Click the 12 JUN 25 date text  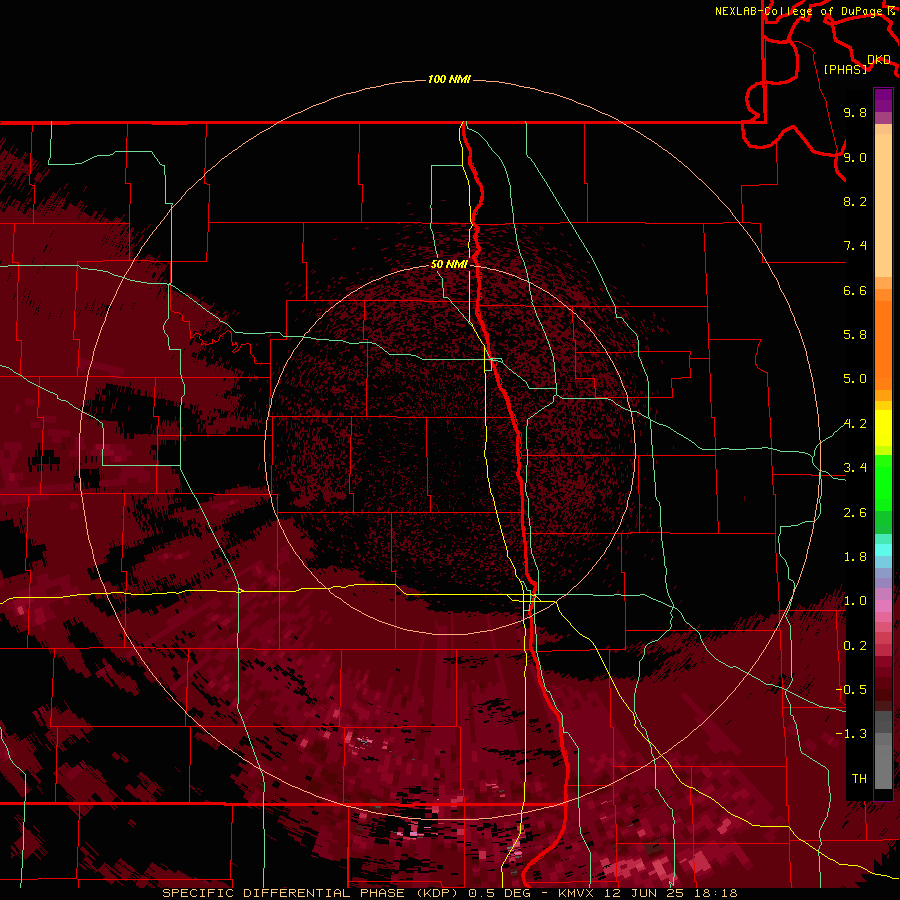tap(644, 893)
